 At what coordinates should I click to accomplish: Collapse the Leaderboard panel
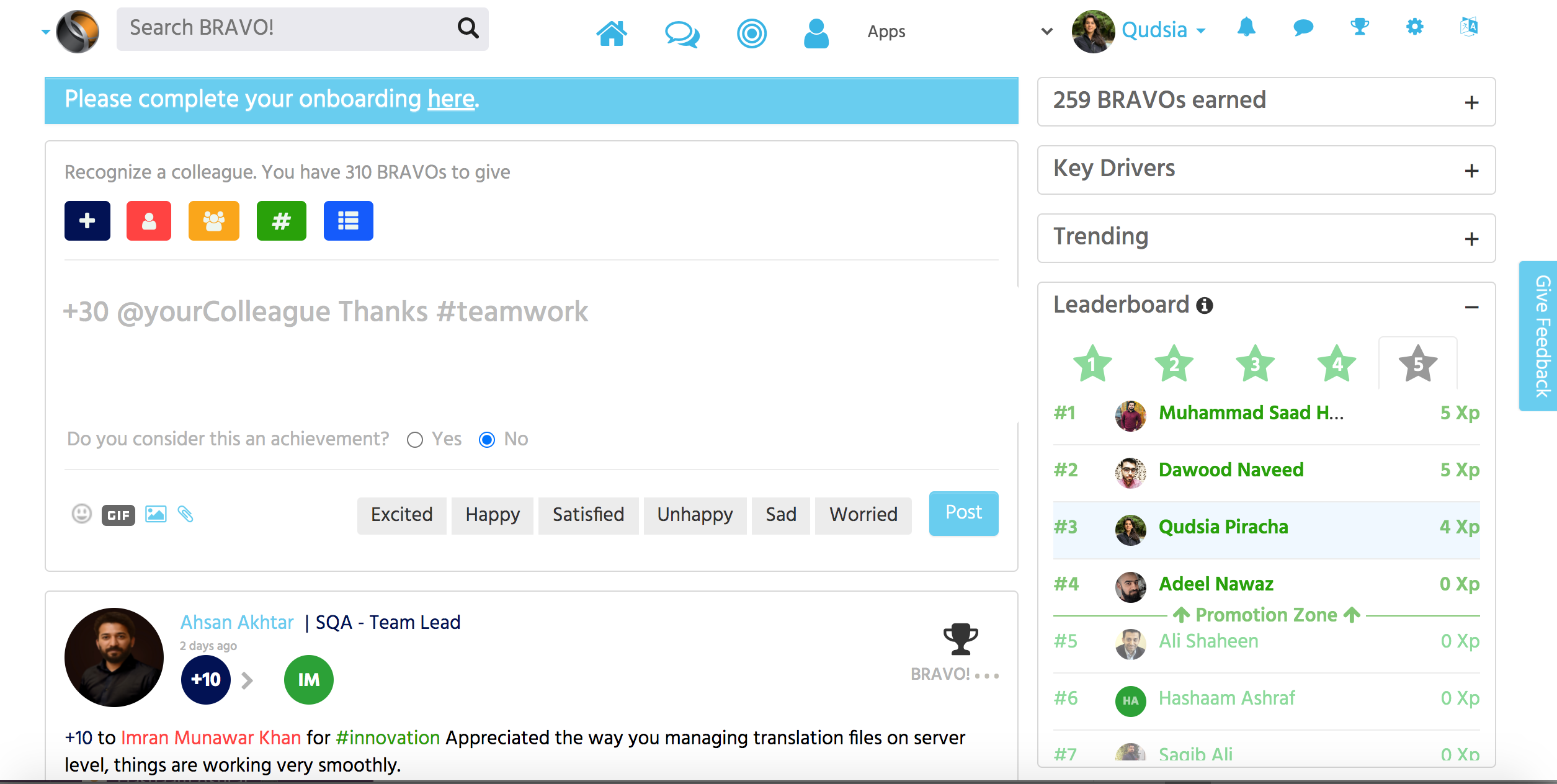pos(1471,307)
